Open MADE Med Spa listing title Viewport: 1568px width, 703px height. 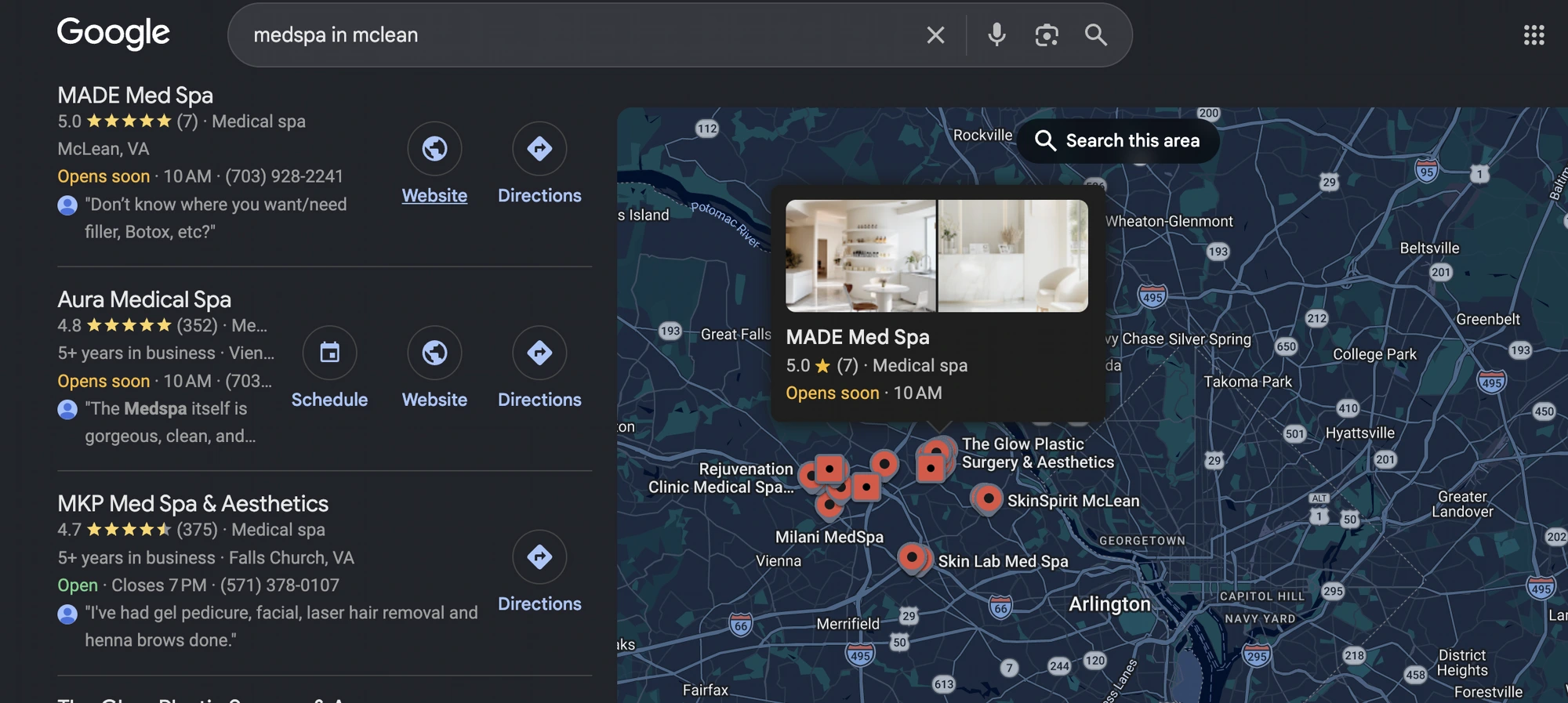click(135, 95)
